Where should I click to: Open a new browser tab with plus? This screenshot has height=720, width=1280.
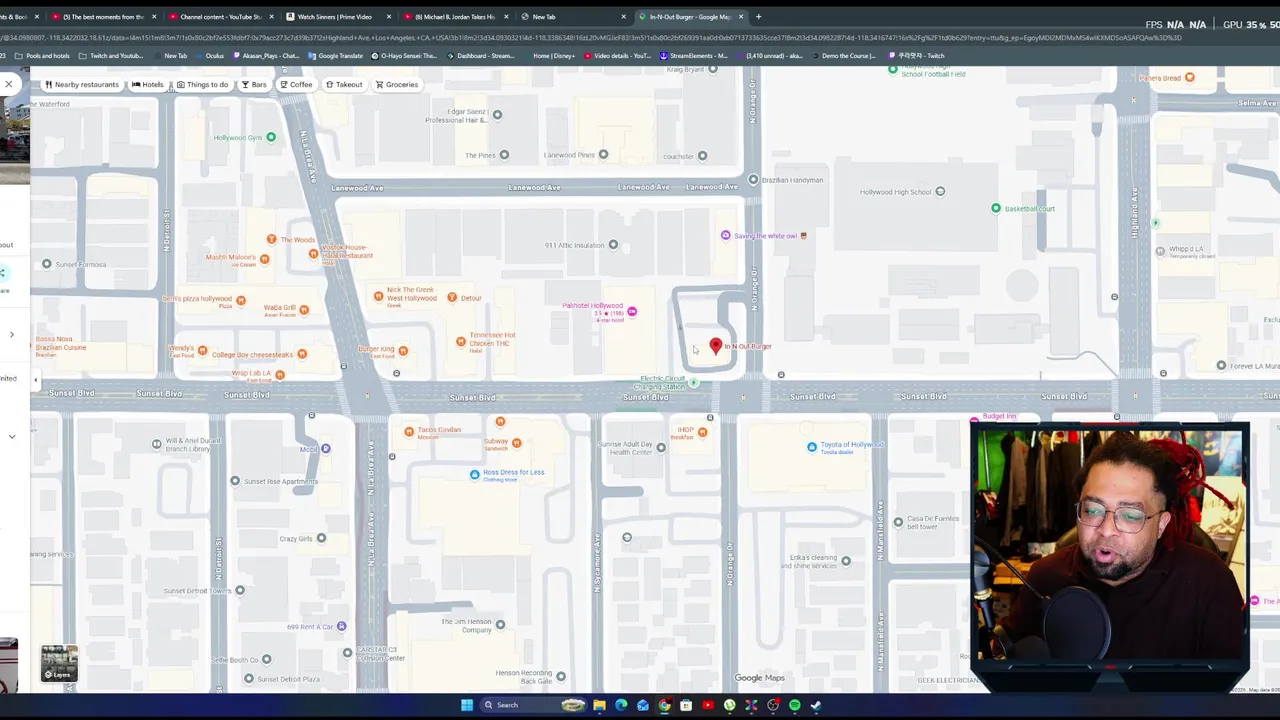758,16
